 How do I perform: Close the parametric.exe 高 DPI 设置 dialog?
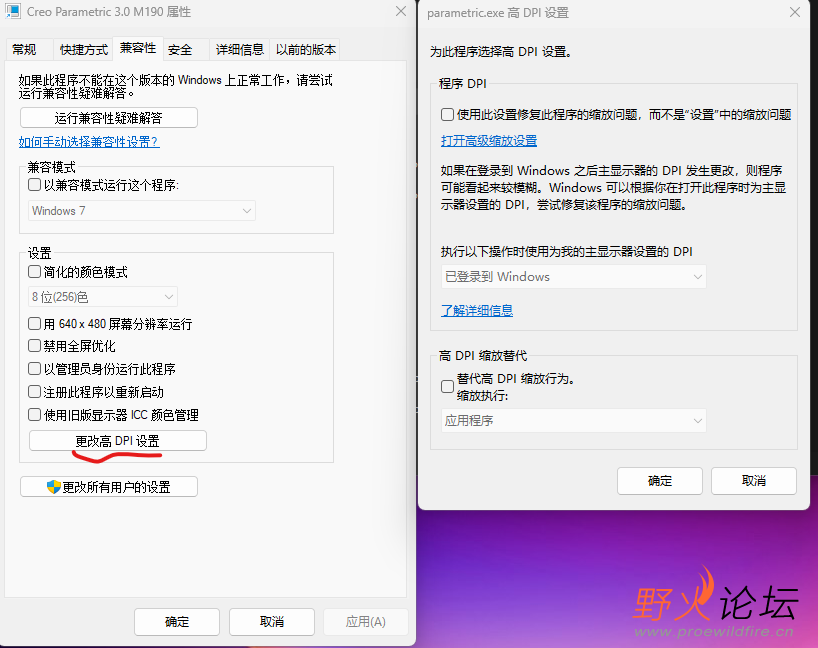tap(795, 12)
